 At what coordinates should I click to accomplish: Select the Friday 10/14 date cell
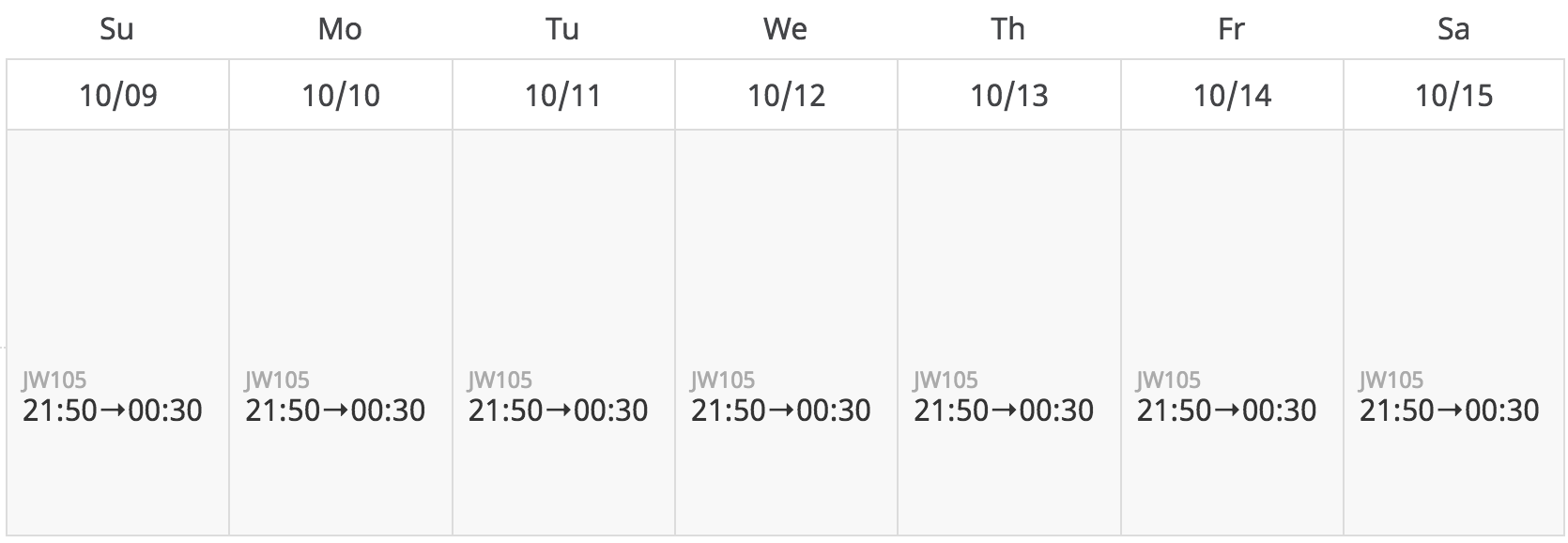(x=1232, y=95)
